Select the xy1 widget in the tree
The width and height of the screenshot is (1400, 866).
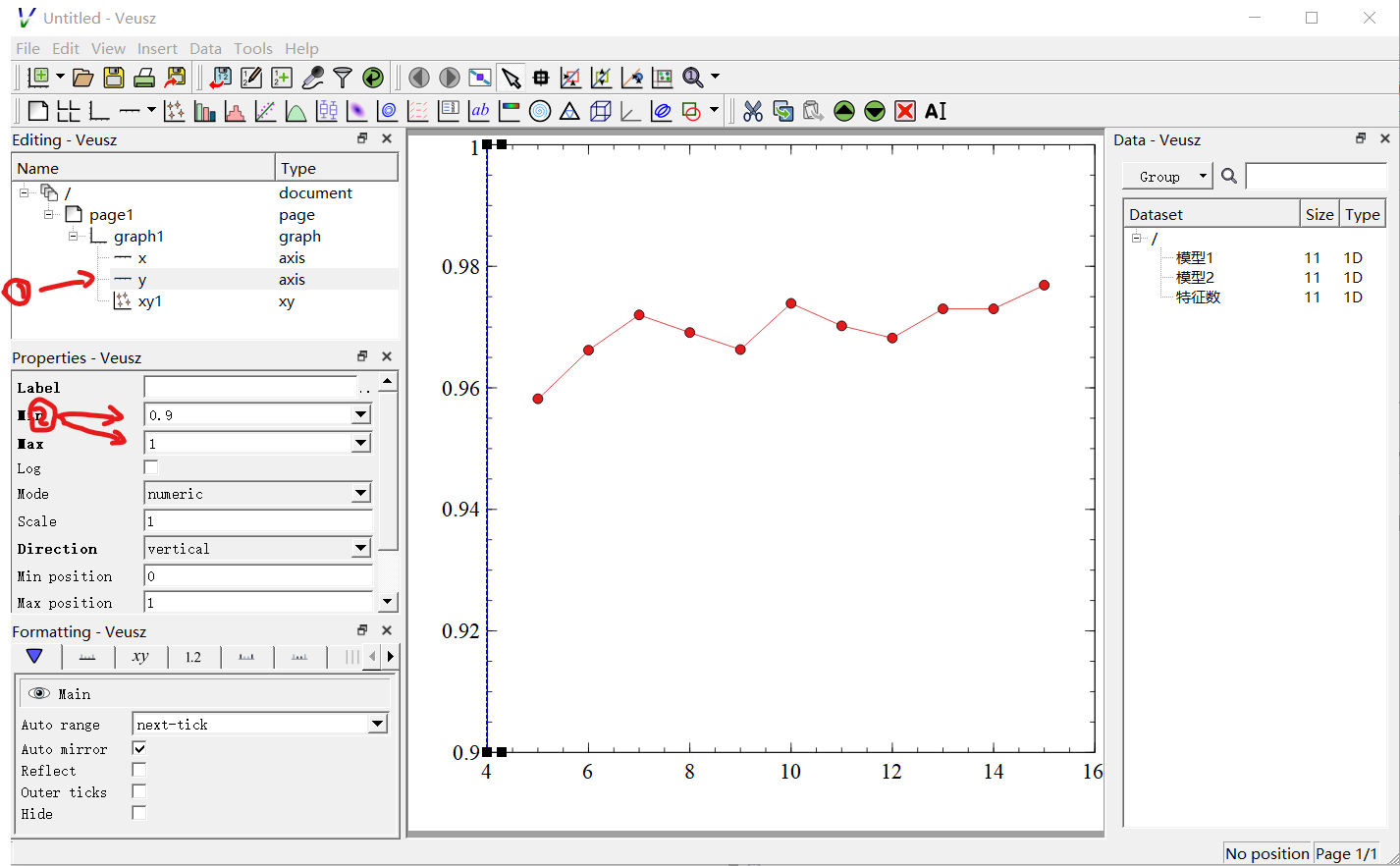tap(149, 301)
